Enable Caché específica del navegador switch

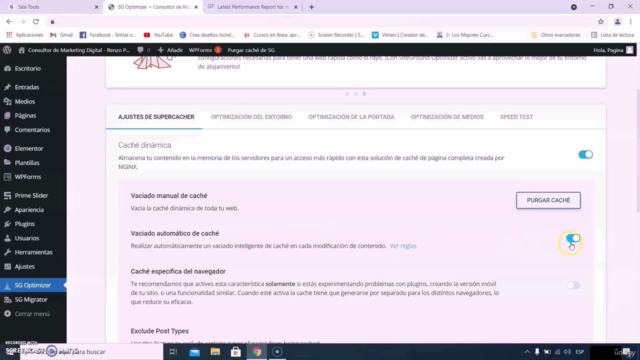pos(573,285)
